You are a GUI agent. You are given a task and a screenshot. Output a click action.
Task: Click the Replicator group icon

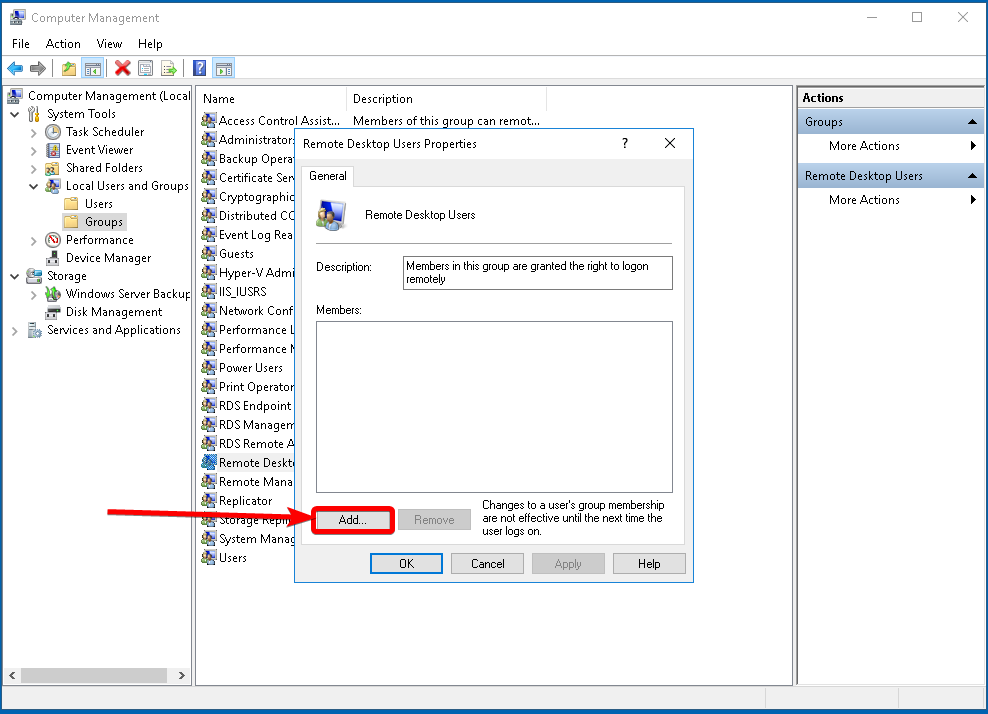click(209, 500)
